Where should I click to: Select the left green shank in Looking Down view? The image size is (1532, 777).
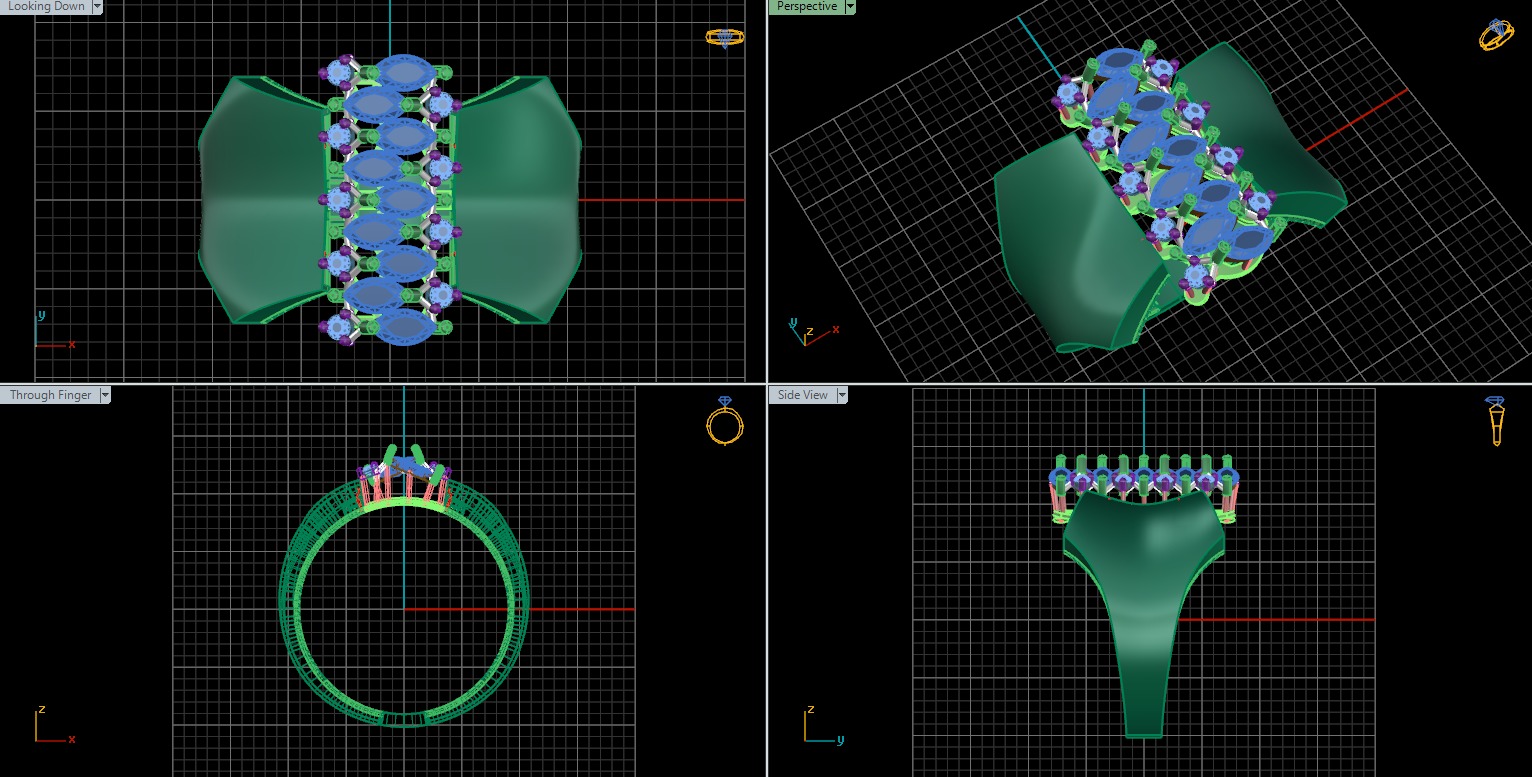[x=265, y=200]
